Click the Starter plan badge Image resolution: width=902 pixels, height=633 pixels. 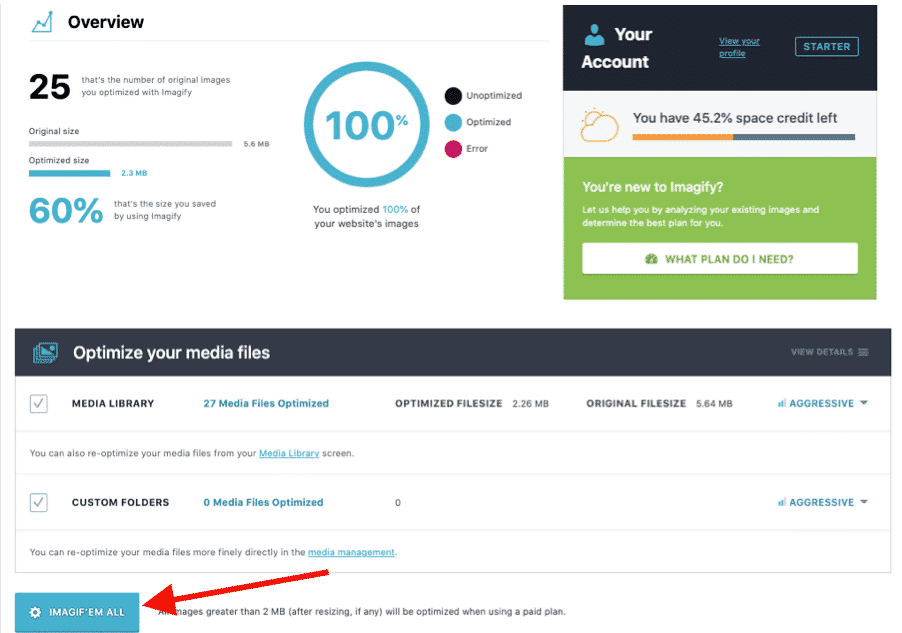click(x=827, y=47)
